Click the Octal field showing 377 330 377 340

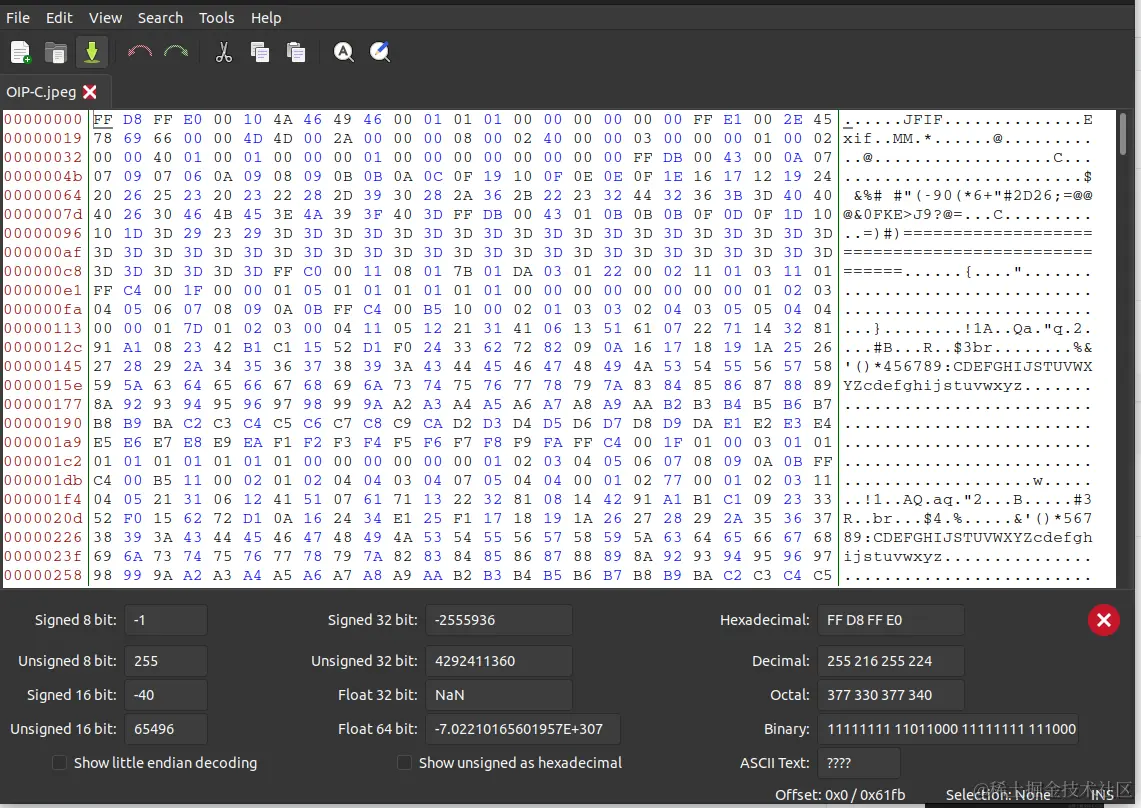tap(891, 695)
